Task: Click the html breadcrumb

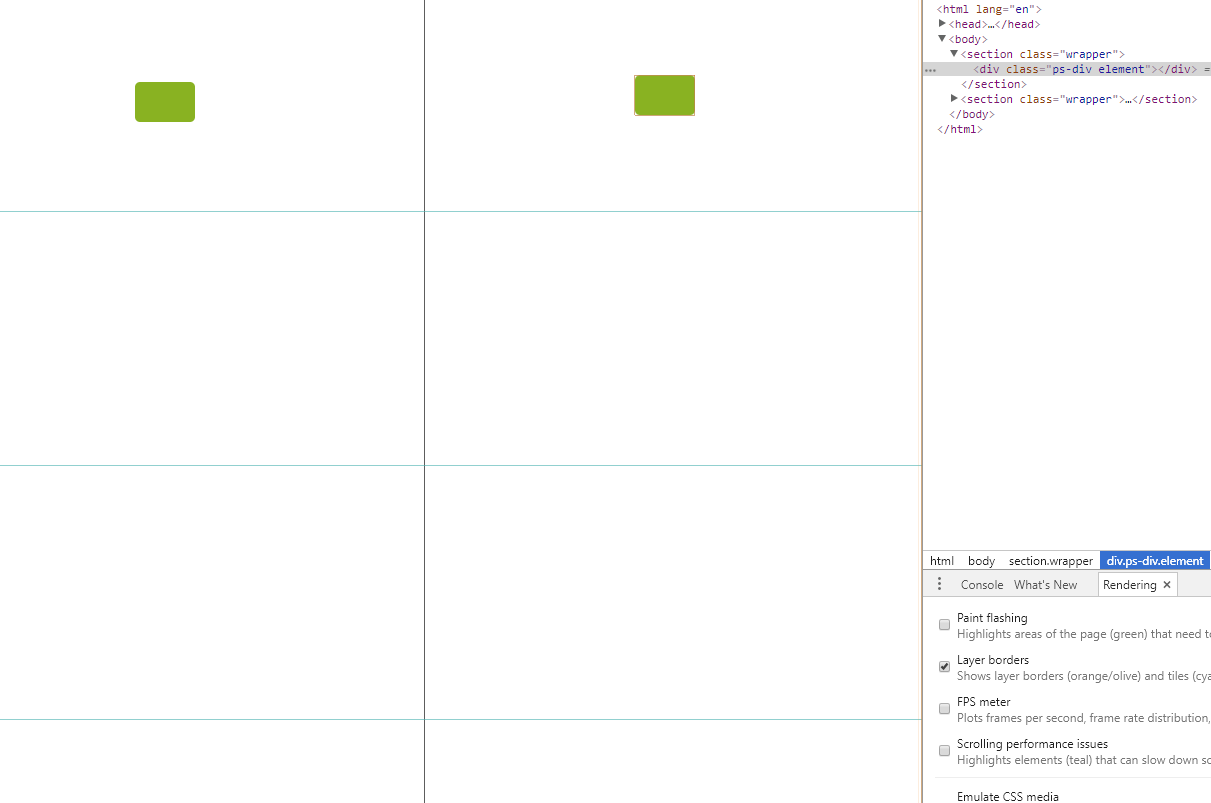Action: coord(941,560)
